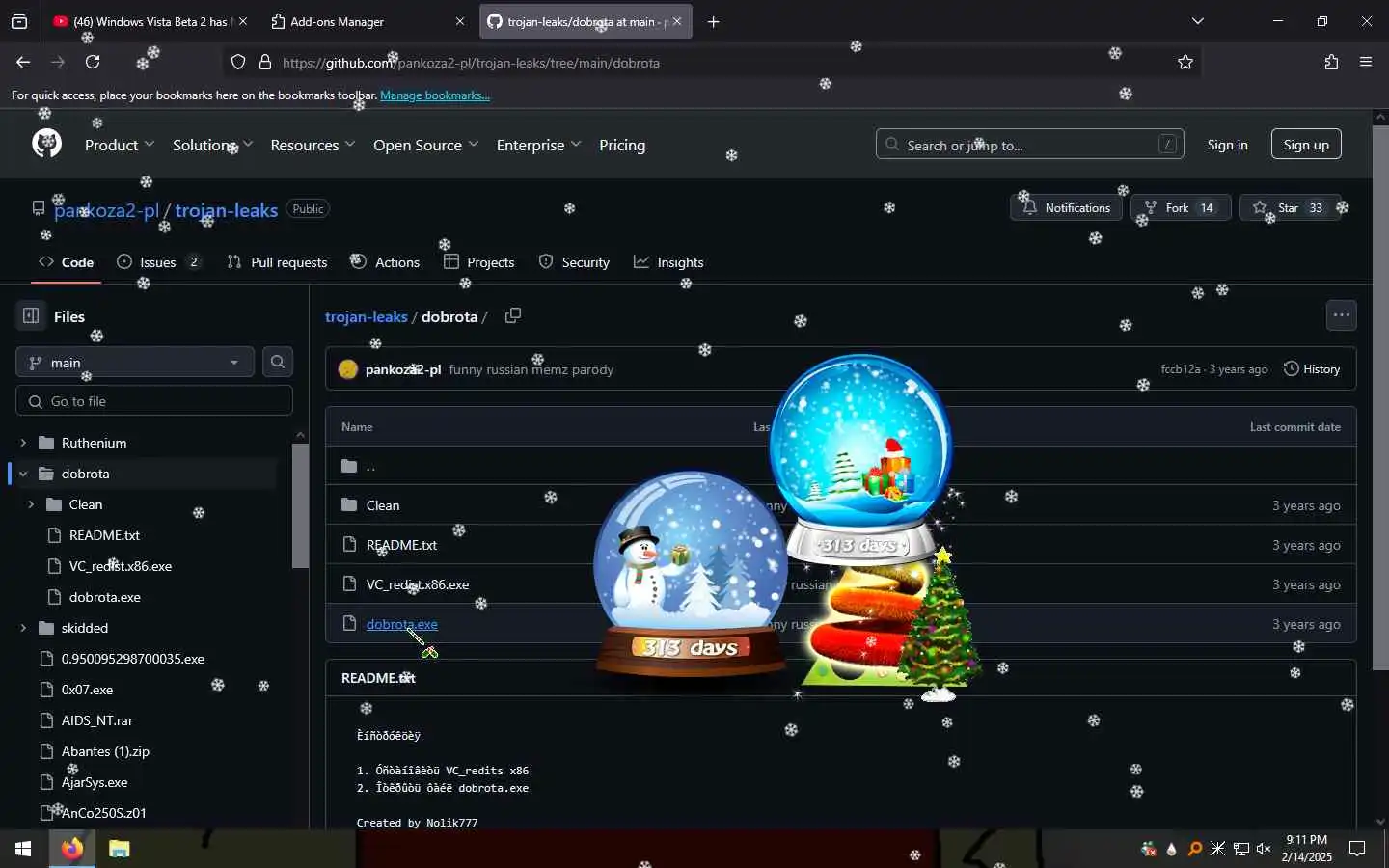Open the Manage bookmarks link
Viewport: 1389px width, 868px height.
coord(435,95)
